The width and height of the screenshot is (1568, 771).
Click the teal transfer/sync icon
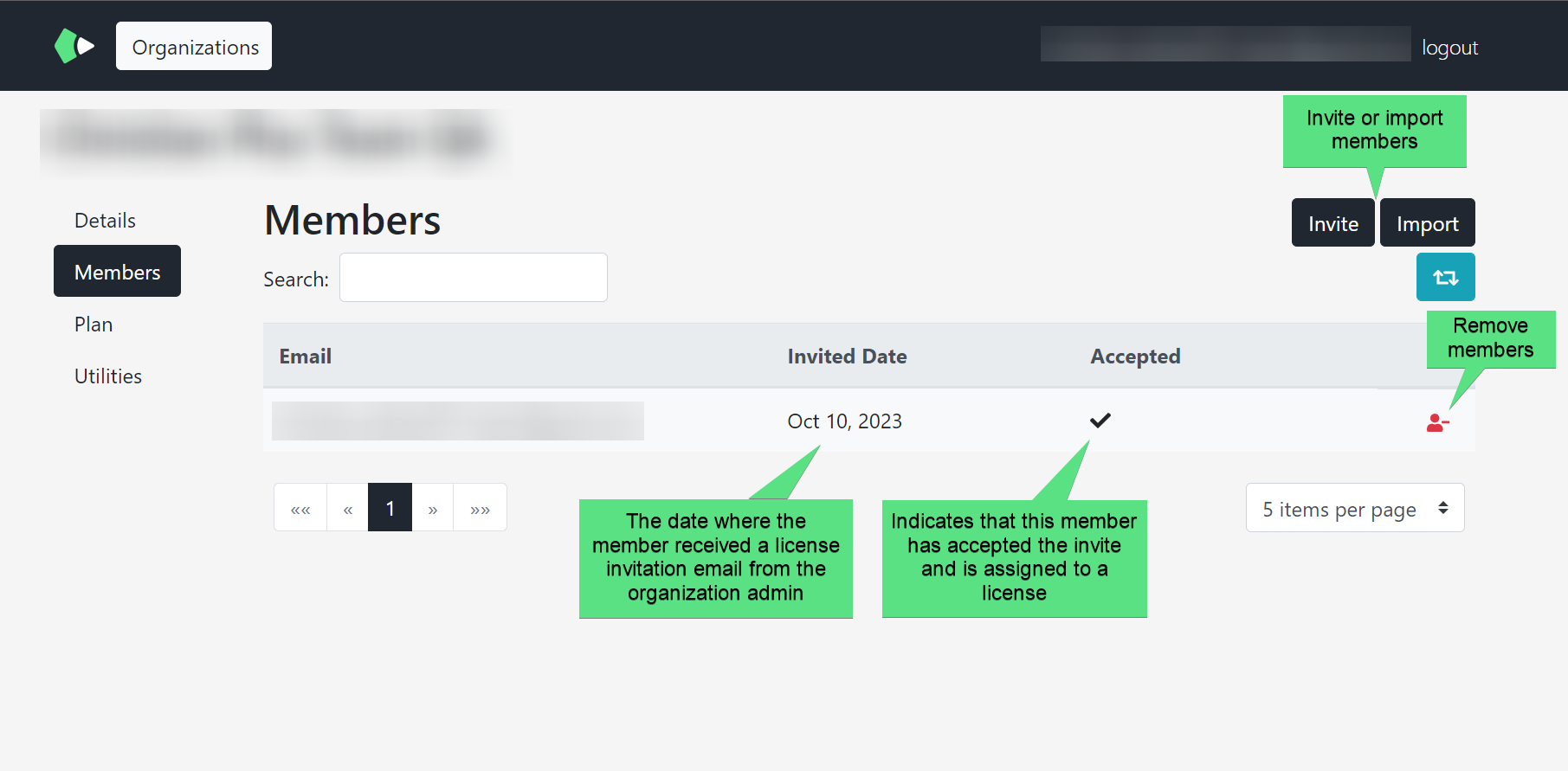tap(1444, 277)
